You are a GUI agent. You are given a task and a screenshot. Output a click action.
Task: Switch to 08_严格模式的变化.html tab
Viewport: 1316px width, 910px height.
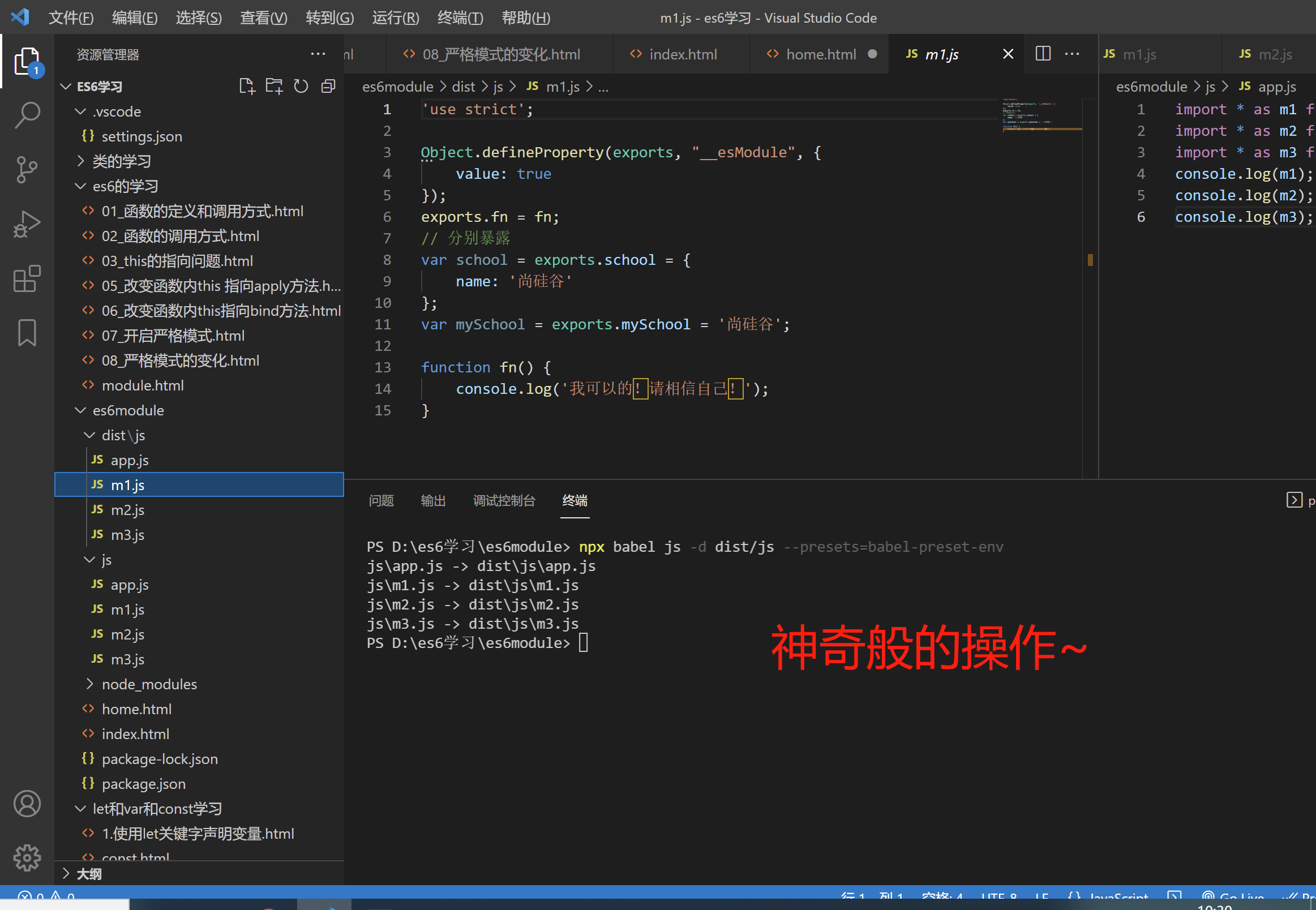[x=499, y=54]
